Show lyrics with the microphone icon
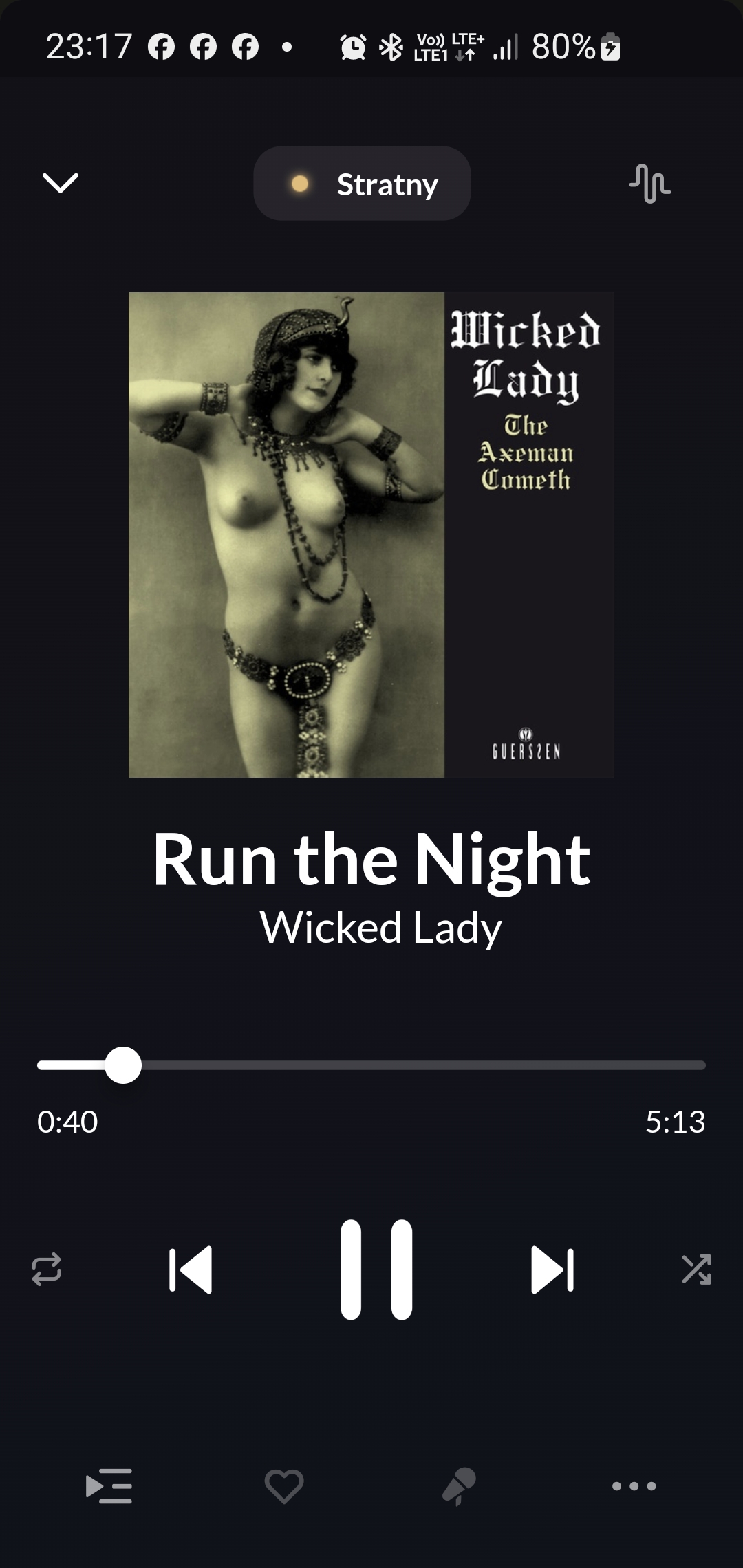 tap(459, 1486)
